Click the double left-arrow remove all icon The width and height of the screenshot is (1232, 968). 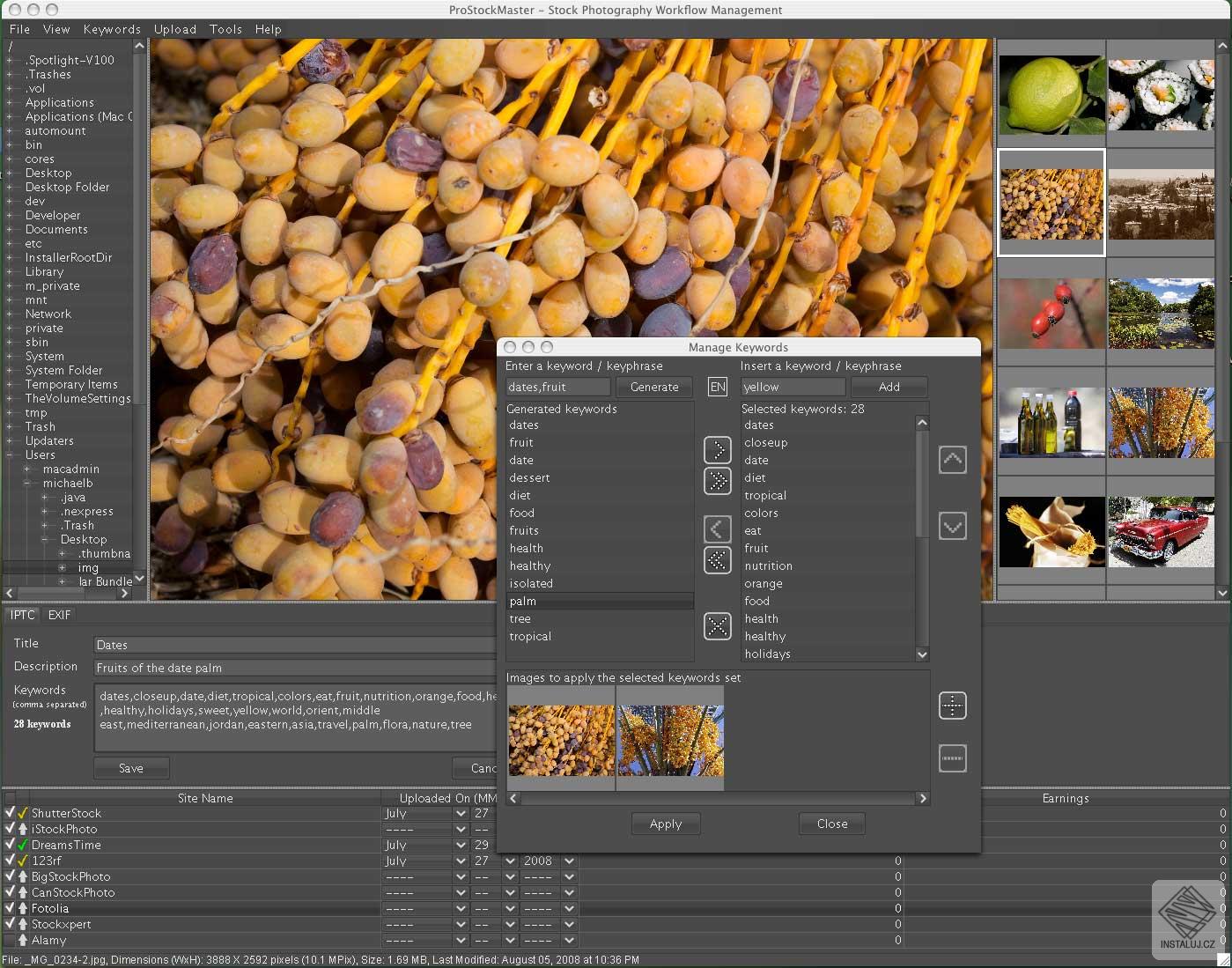coord(718,560)
